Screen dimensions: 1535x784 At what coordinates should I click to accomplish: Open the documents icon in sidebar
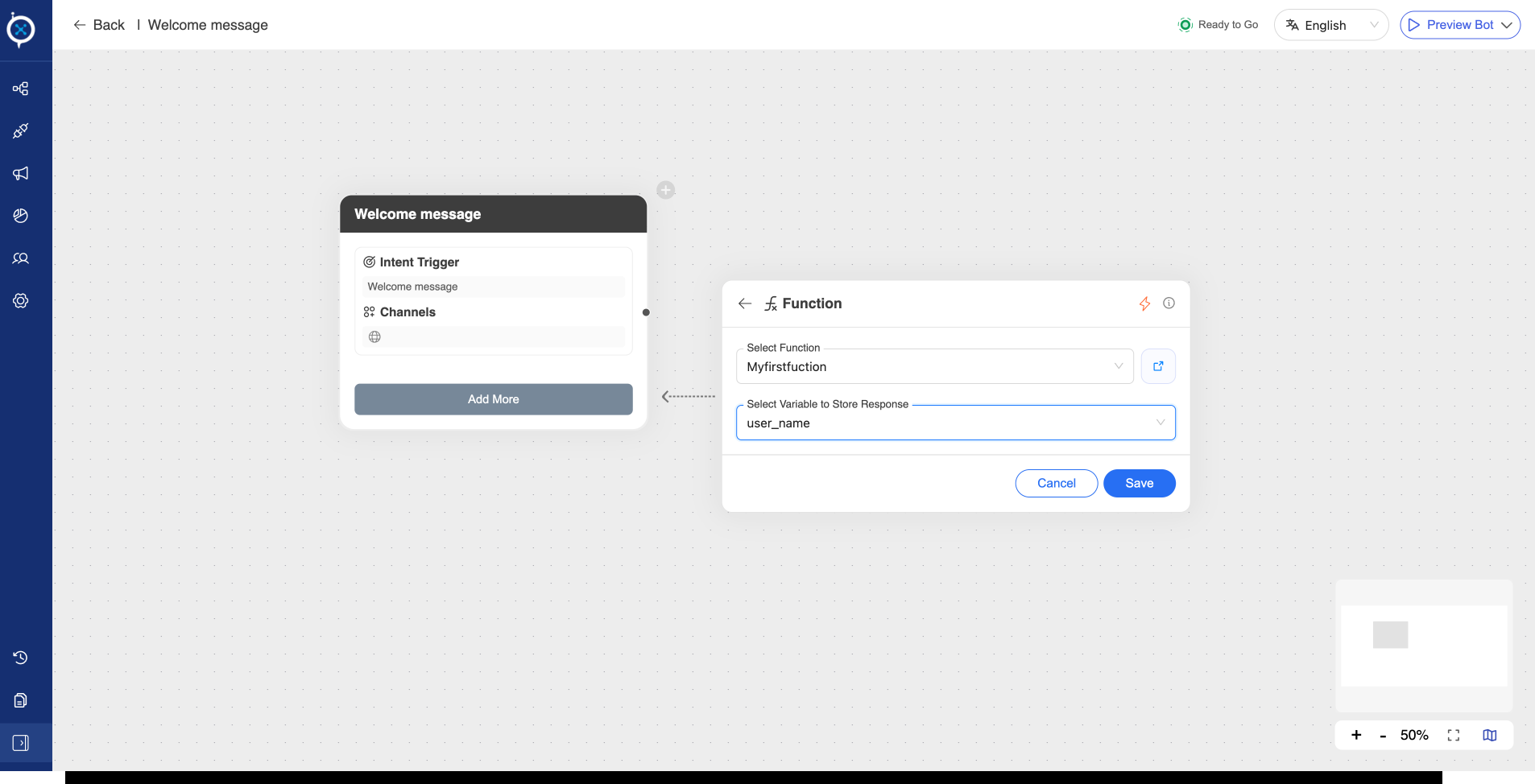click(21, 700)
